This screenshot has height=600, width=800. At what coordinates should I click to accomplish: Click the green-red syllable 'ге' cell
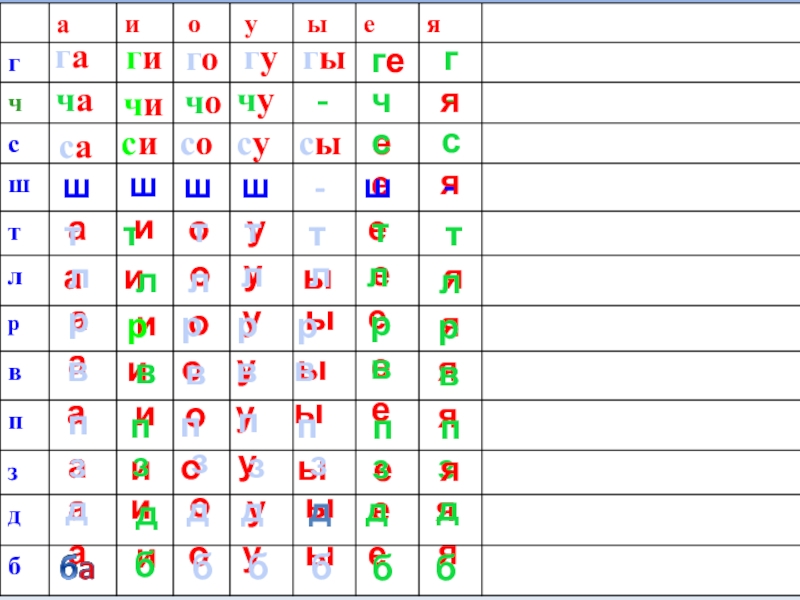tap(388, 62)
